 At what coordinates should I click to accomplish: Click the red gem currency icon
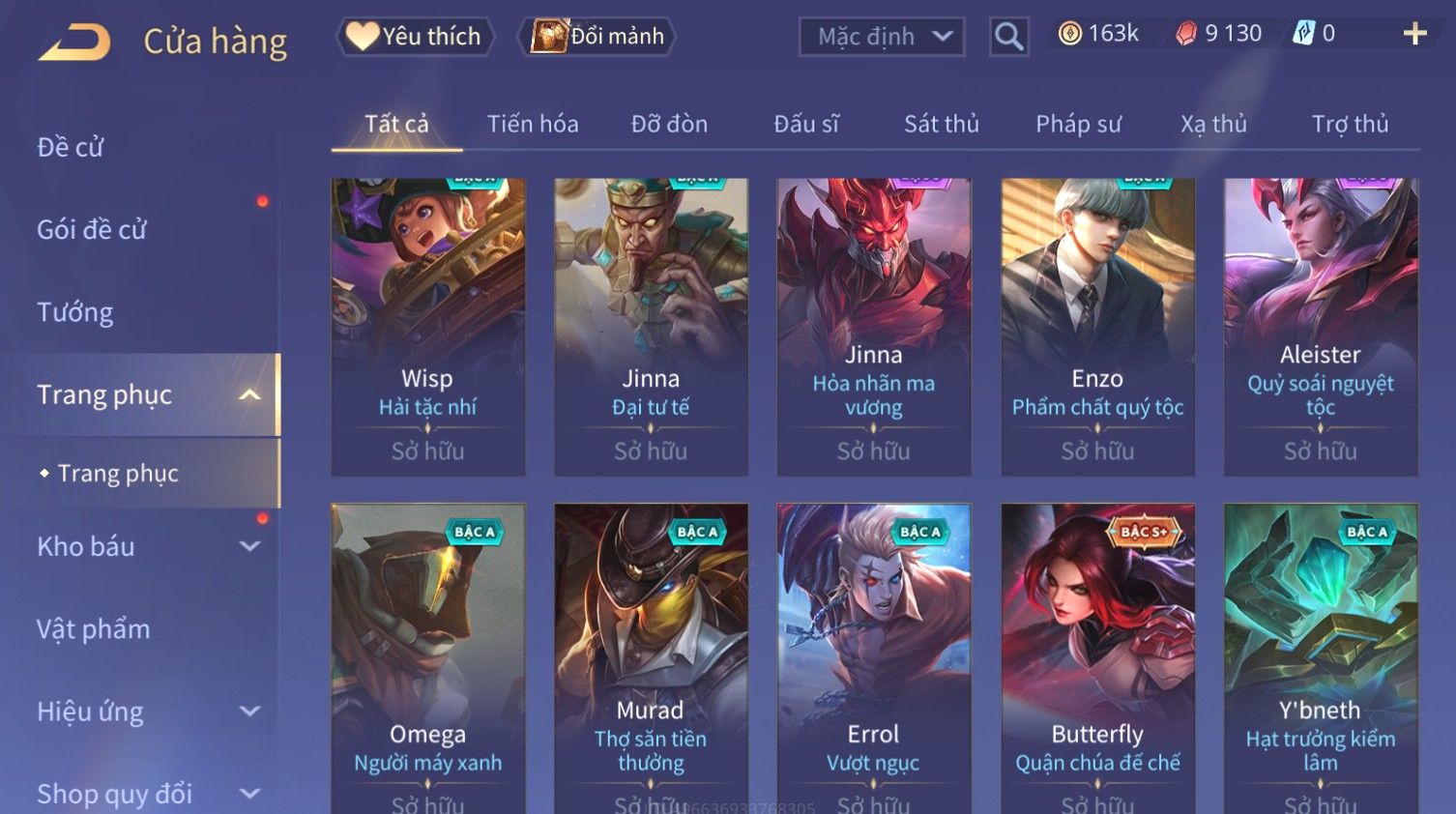1186,34
